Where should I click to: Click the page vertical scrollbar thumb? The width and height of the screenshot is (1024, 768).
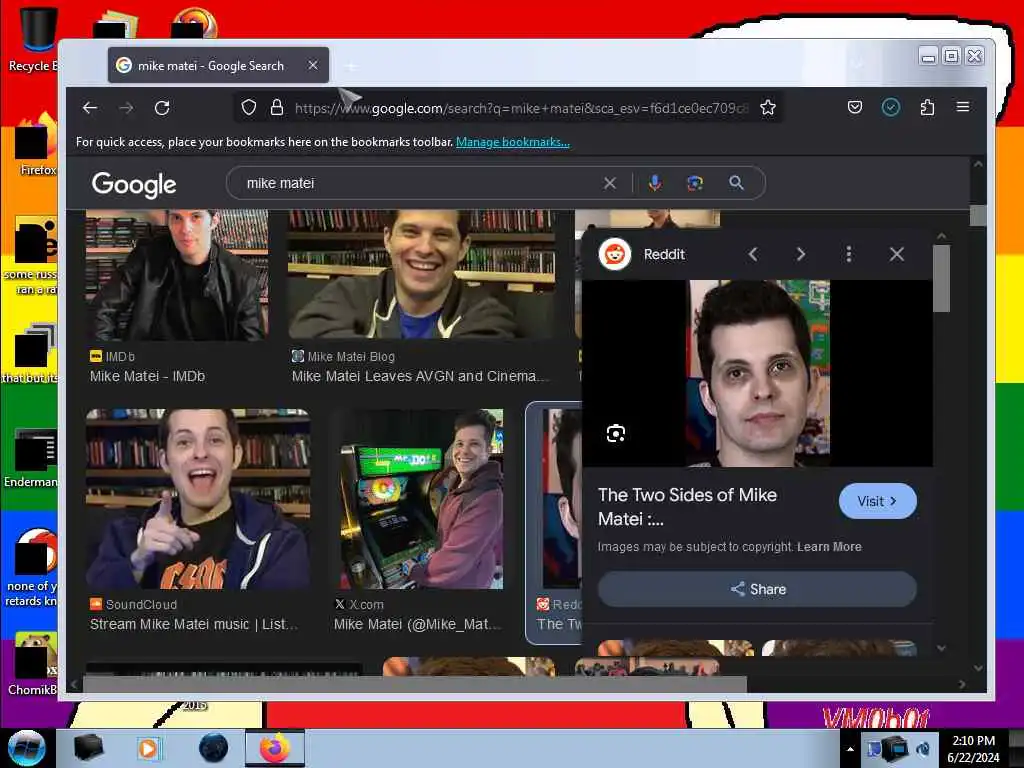[978, 215]
